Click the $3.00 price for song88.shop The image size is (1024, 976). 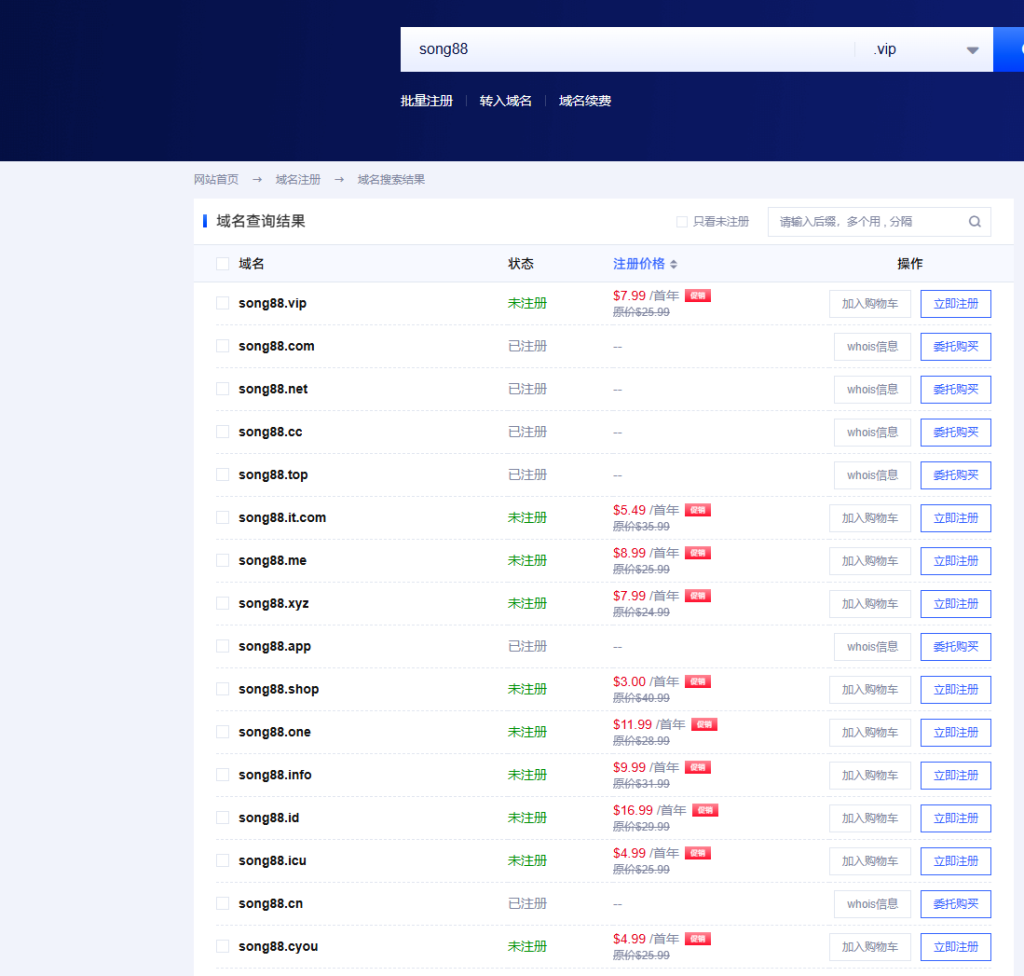(x=629, y=681)
